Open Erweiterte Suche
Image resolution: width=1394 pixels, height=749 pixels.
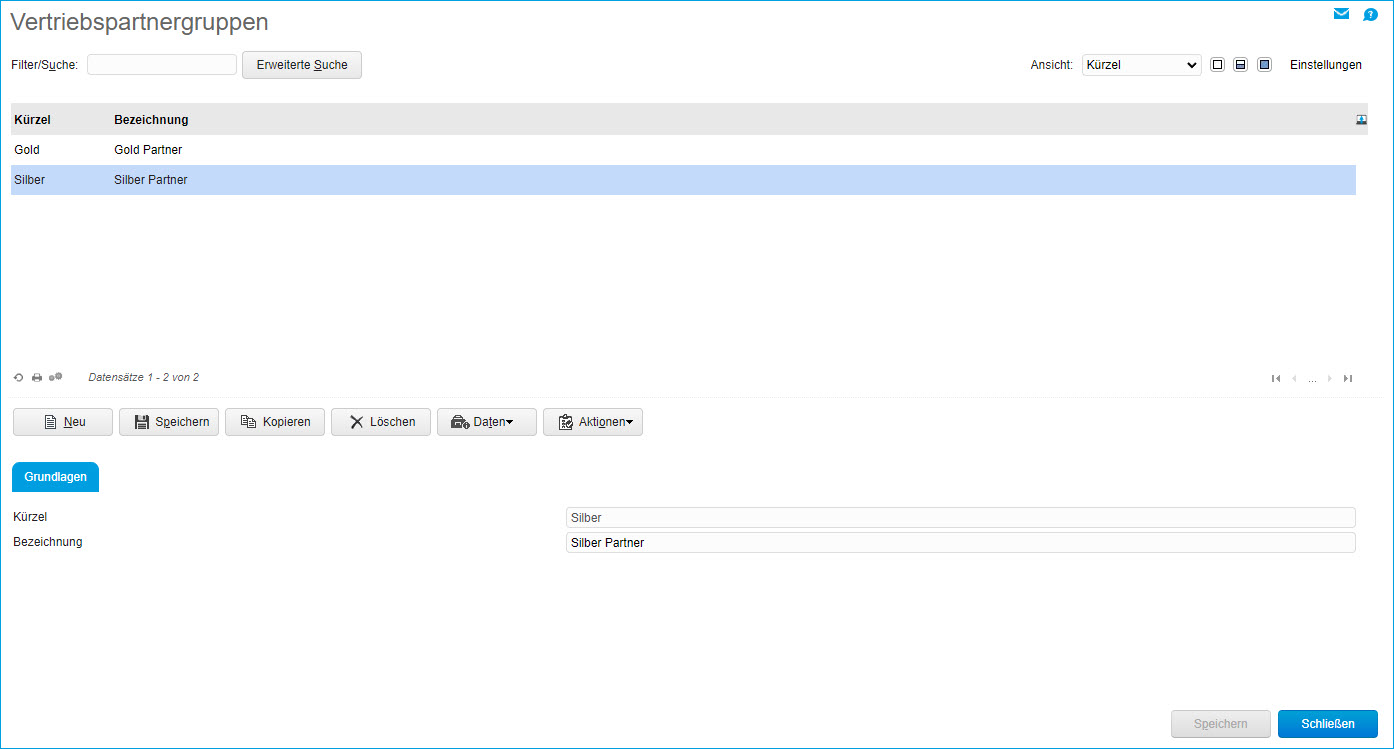point(302,65)
